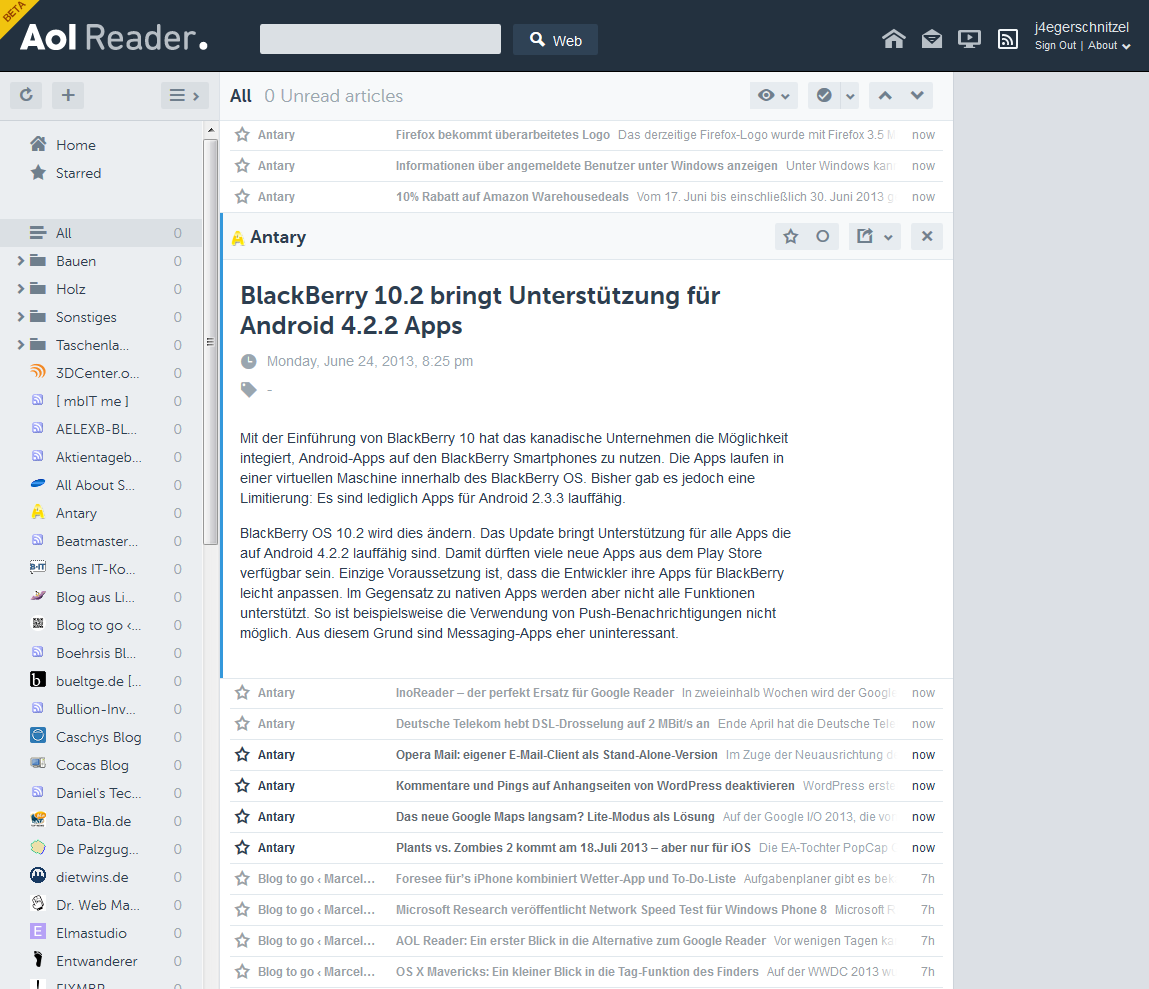Open the About dropdown in header
This screenshot has width=1149, height=989.
click(x=1109, y=45)
